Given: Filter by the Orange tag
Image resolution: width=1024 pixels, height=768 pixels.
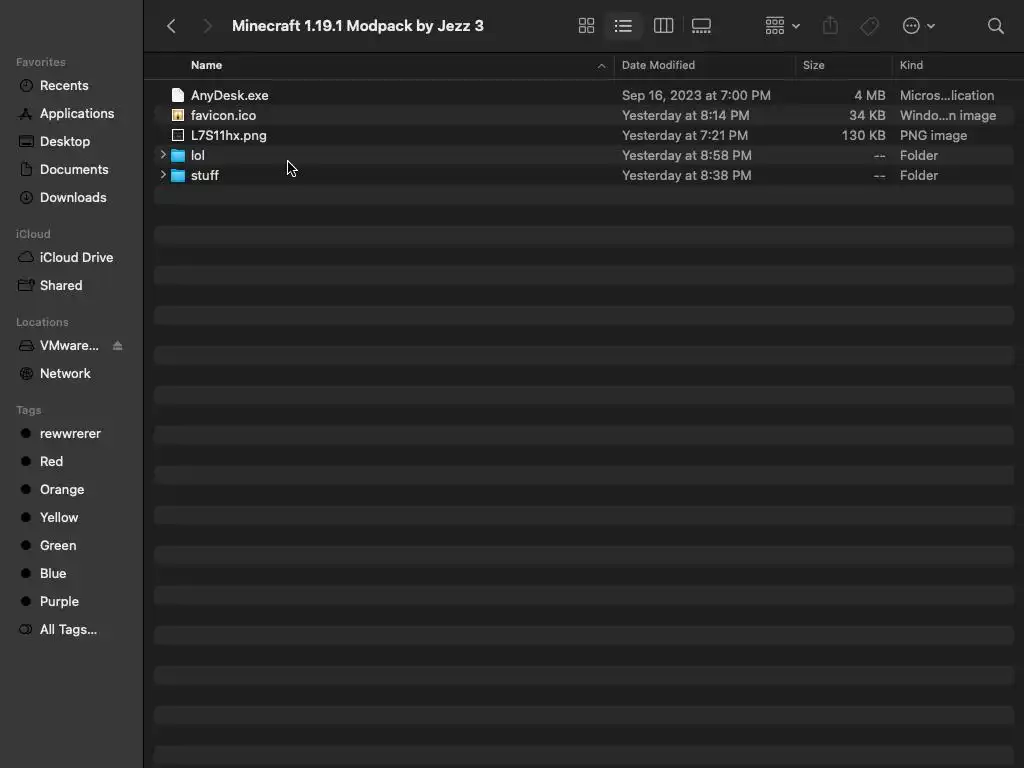Looking at the screenshot, I should coord(61,490).
